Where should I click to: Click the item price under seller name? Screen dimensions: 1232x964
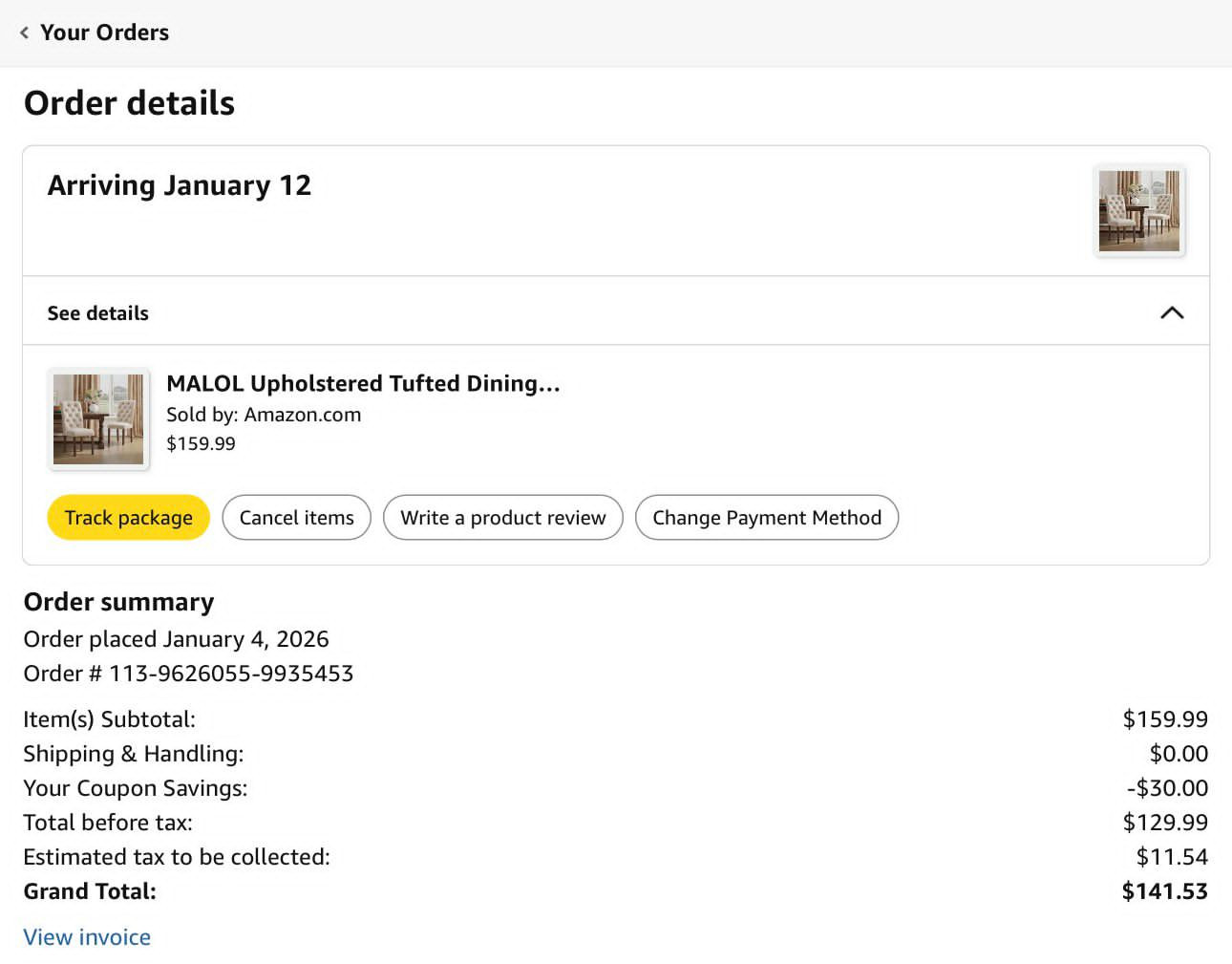click(201, 443)
